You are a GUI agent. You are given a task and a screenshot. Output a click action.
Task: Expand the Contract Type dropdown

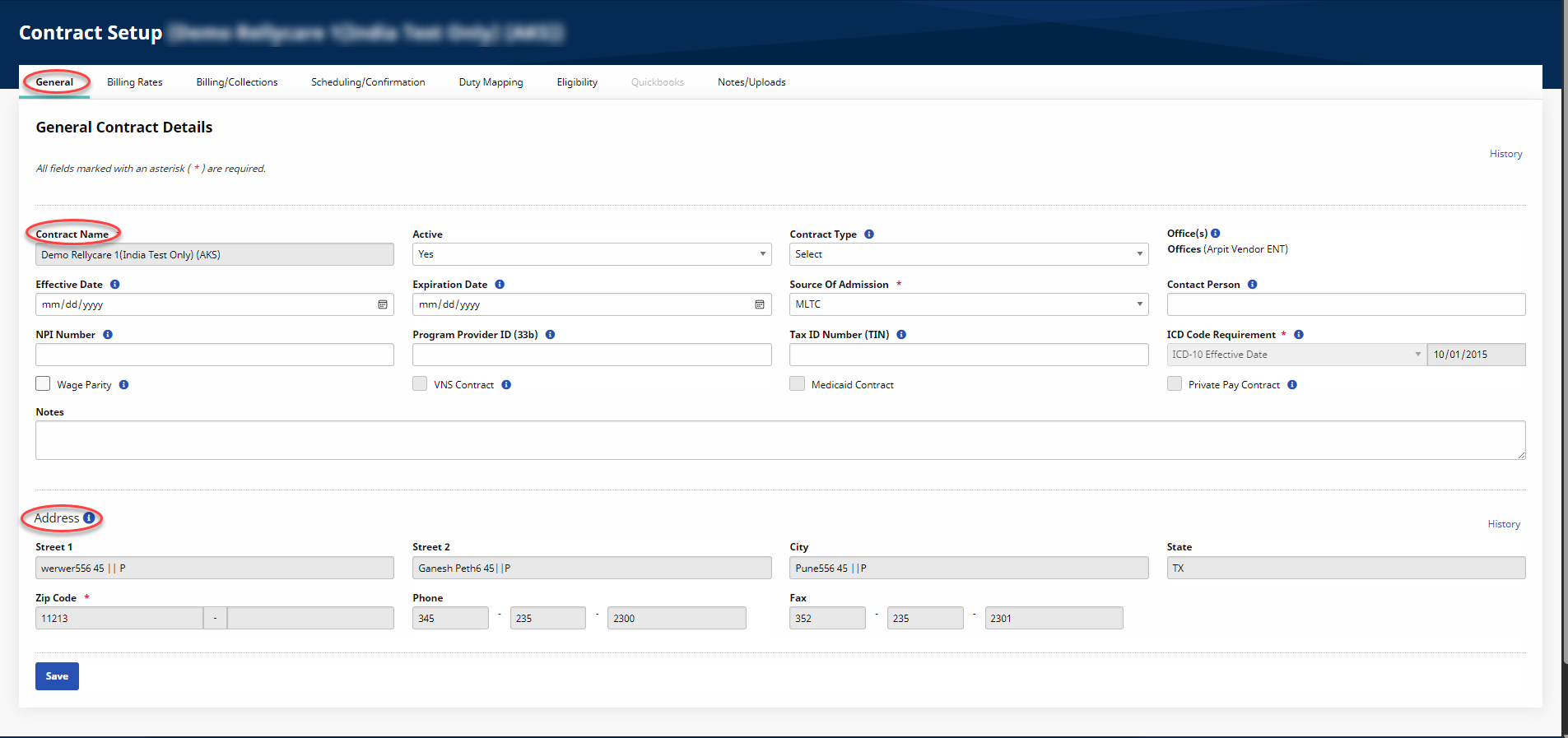(x=968, y=254)
